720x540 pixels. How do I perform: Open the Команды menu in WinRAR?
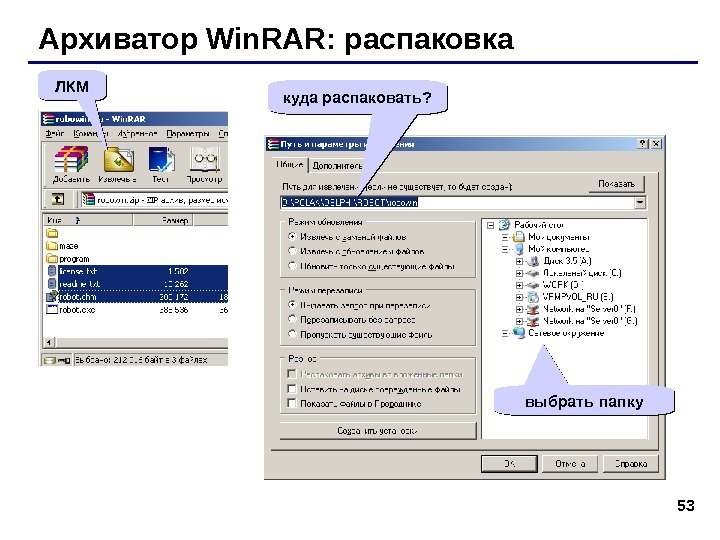coord(90,134)
